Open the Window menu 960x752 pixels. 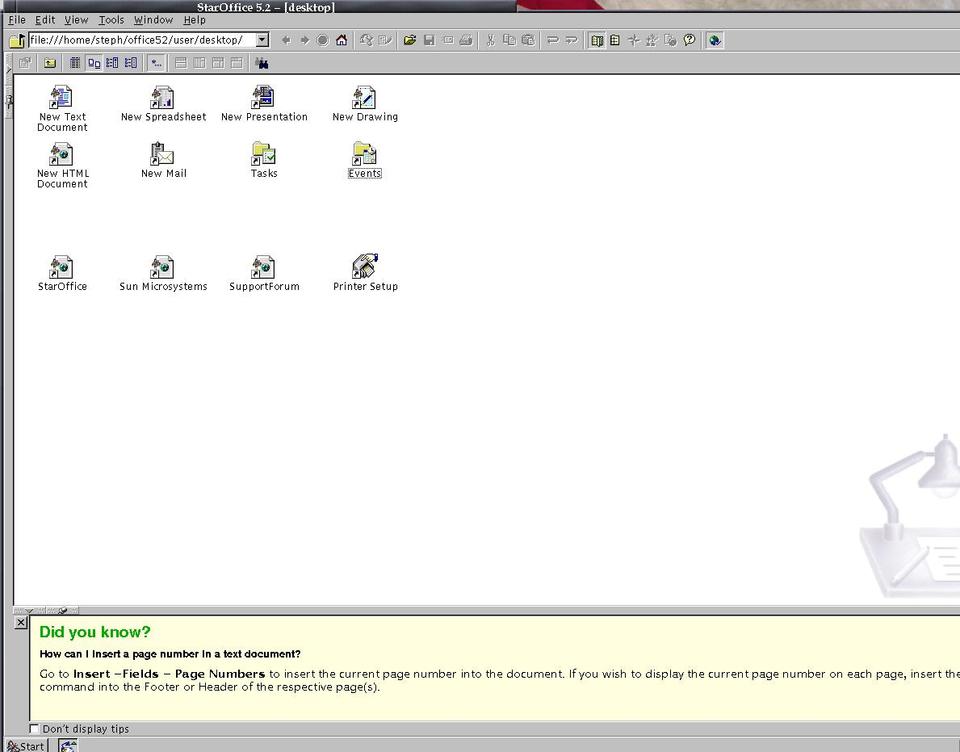click(x=153, y=20)
